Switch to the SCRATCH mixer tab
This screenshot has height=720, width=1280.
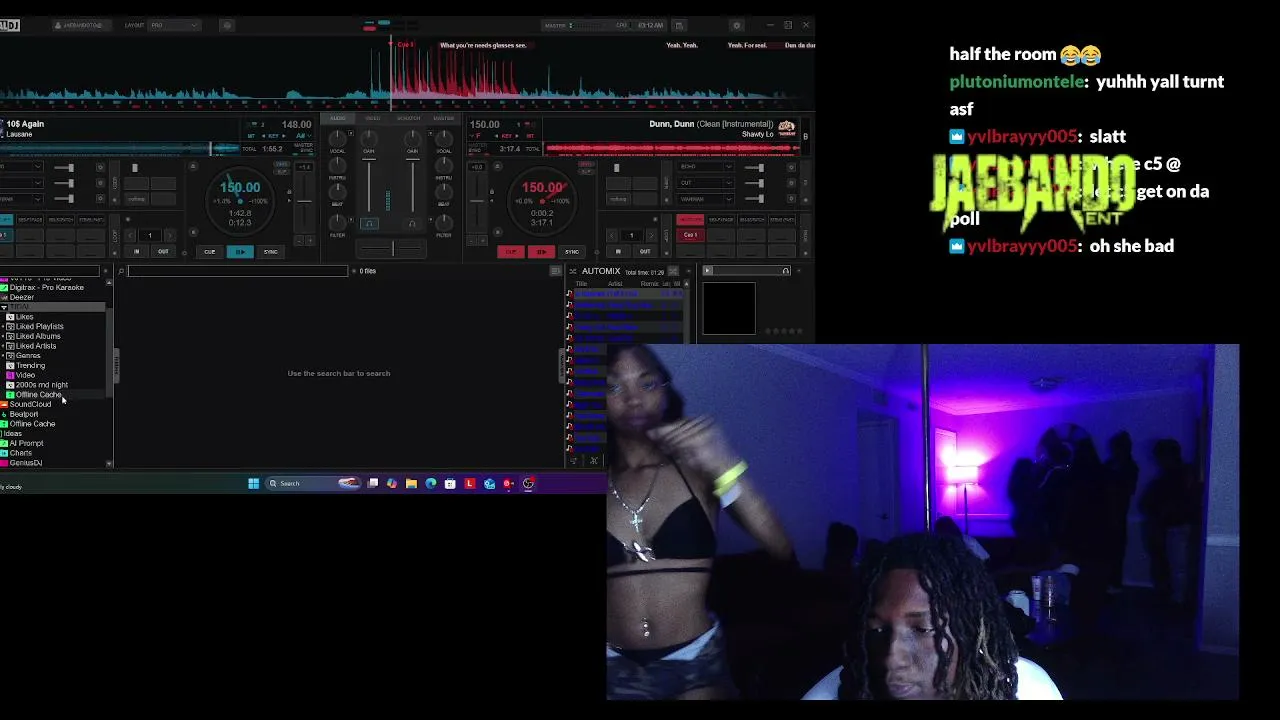[408, 118]
